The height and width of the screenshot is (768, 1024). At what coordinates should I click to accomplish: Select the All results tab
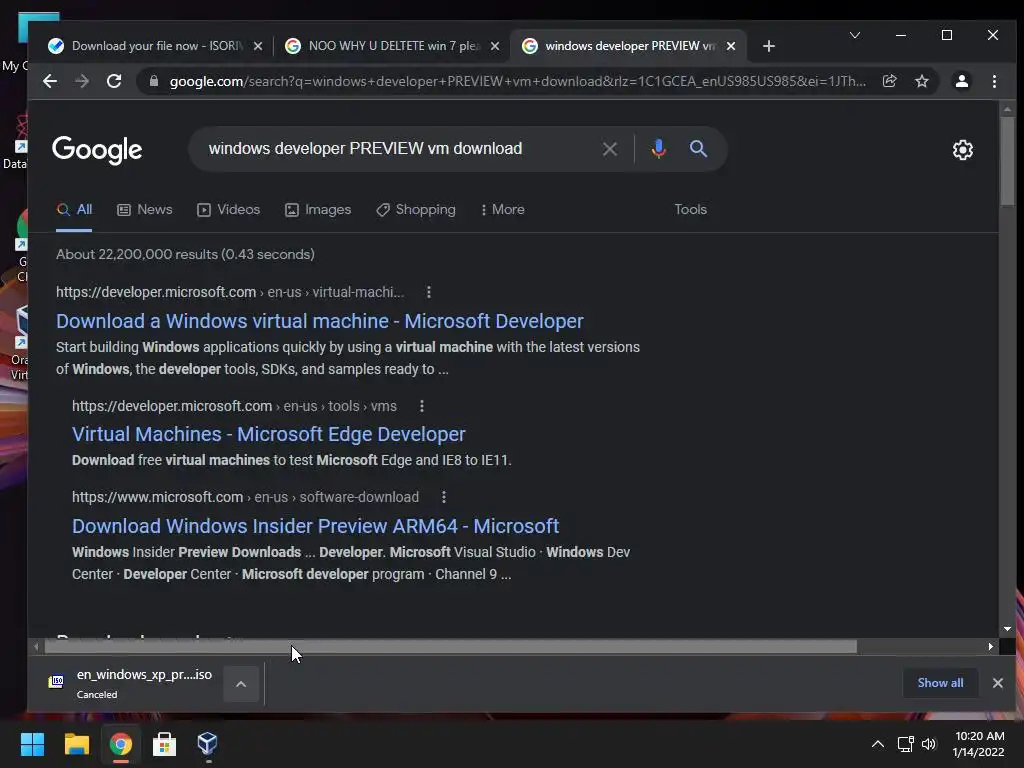74,210
